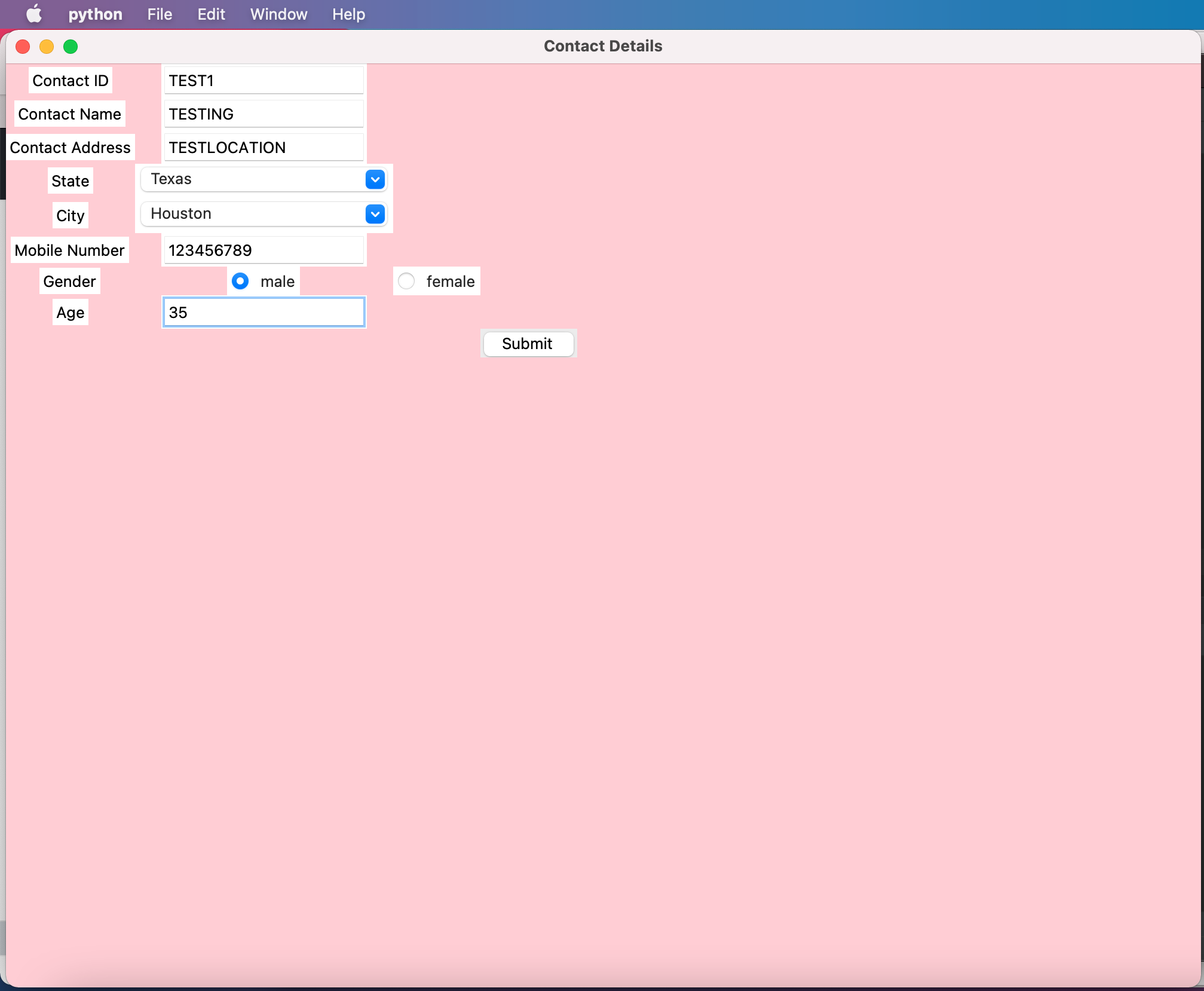
Task: Open the File menu
Action: pyautogui.click(x=159, y=14)
